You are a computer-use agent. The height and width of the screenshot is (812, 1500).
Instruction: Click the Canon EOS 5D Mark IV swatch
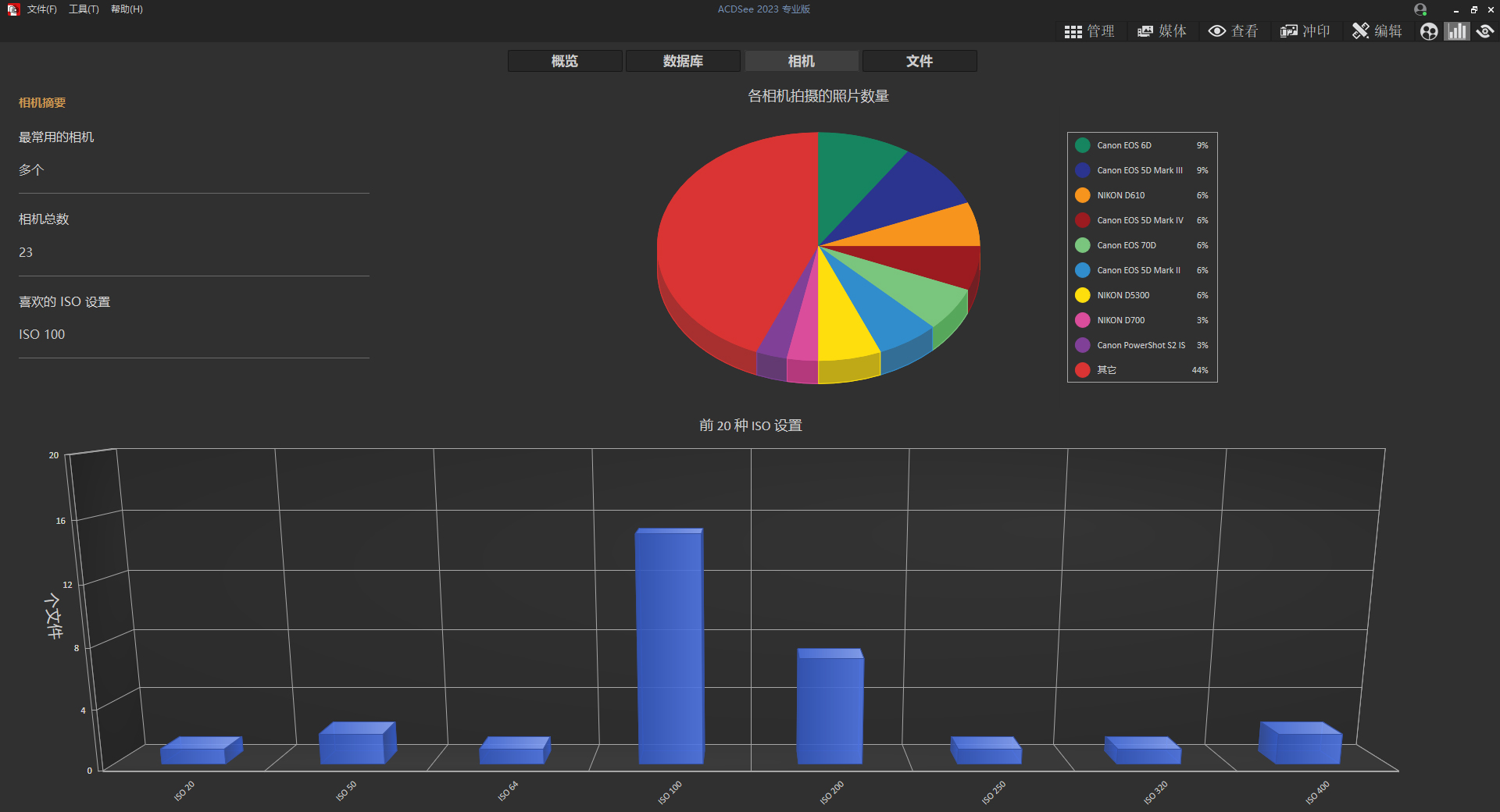[x=1082, y=220]
